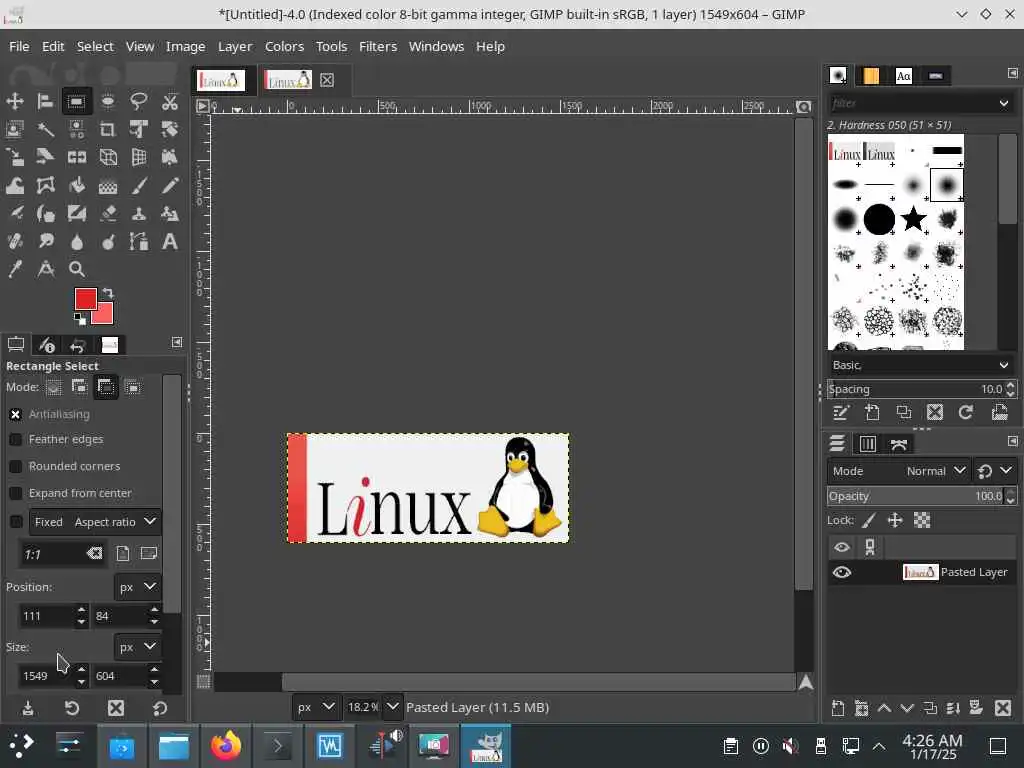Screen dimensions: 1024x768
Task: Select the Paths tool
Action: [x=138, y=242]
